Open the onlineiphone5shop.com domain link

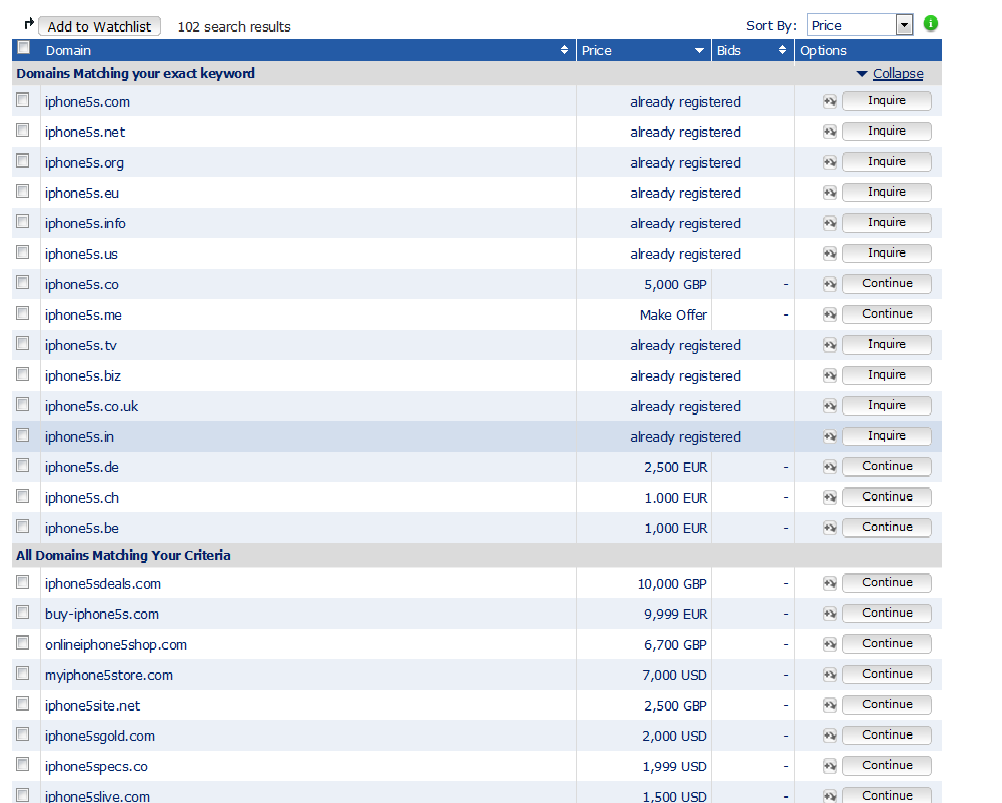click(x=116, y=645)
